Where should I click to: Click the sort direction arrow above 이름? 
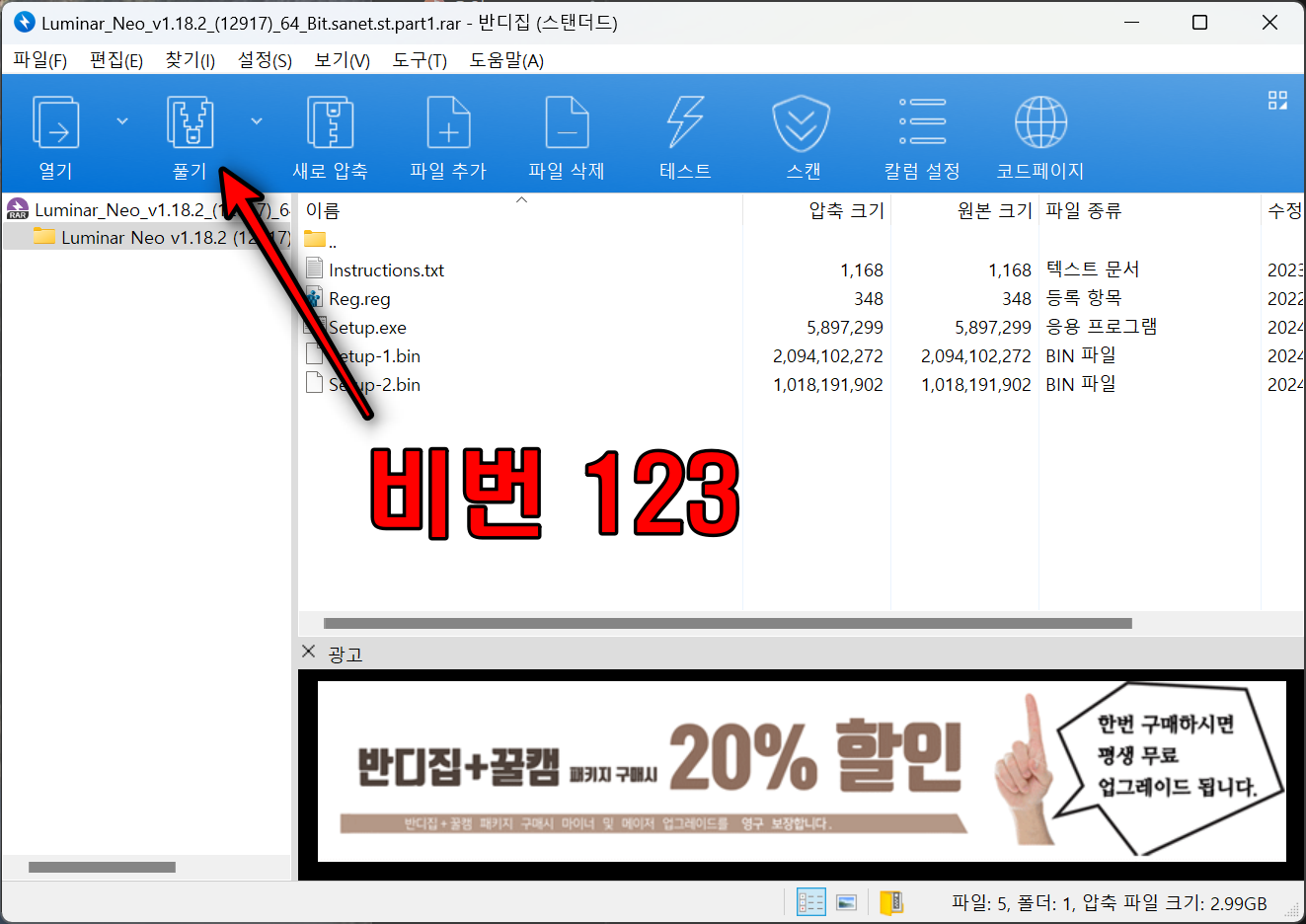[x=522, y=199]
